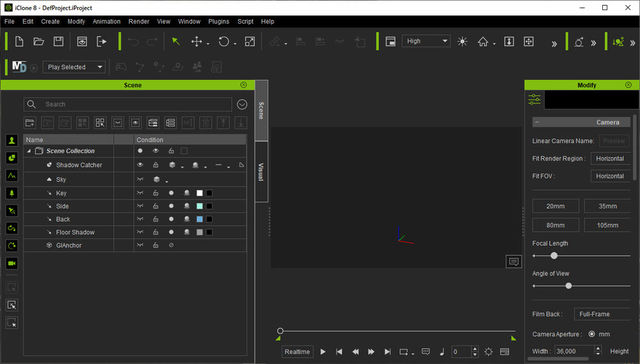Click the Realtime button

(297, 352)
